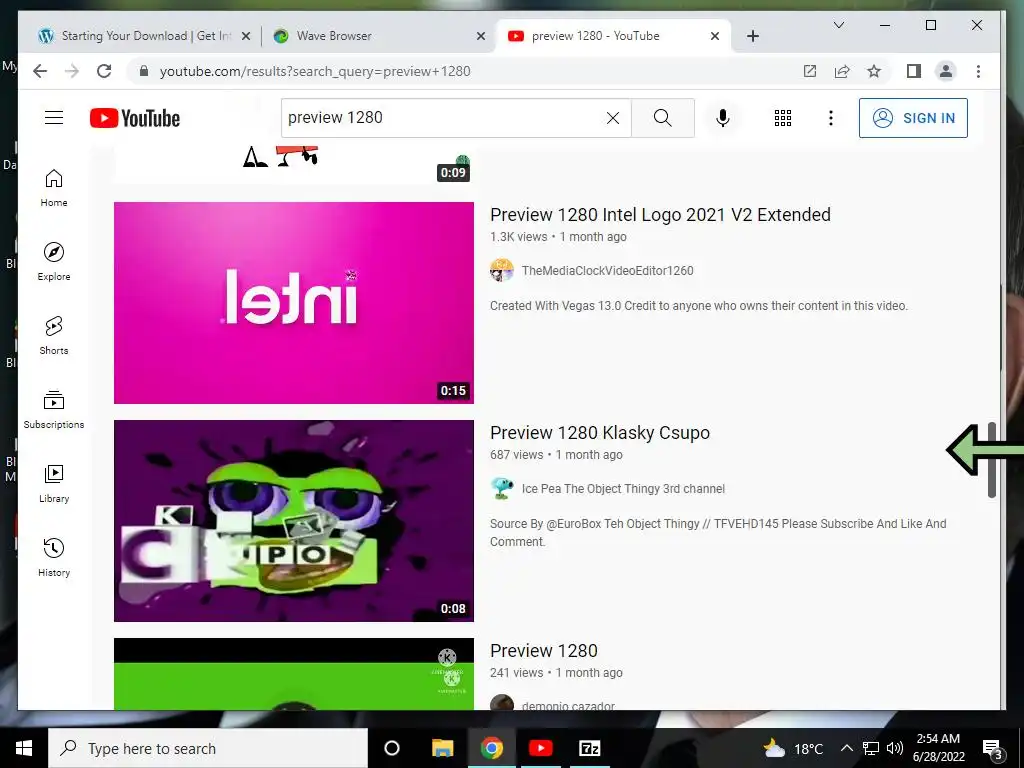Open Cortana circle on taskbar
1024x768 pixels.
pos(392,748)
